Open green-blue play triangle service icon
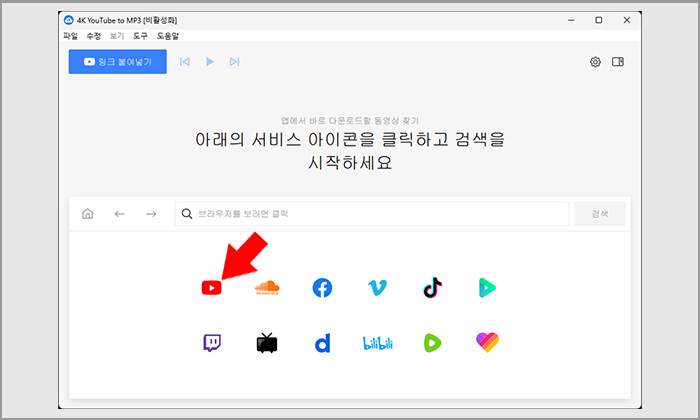The image size is (700, 420). [487, 288]
